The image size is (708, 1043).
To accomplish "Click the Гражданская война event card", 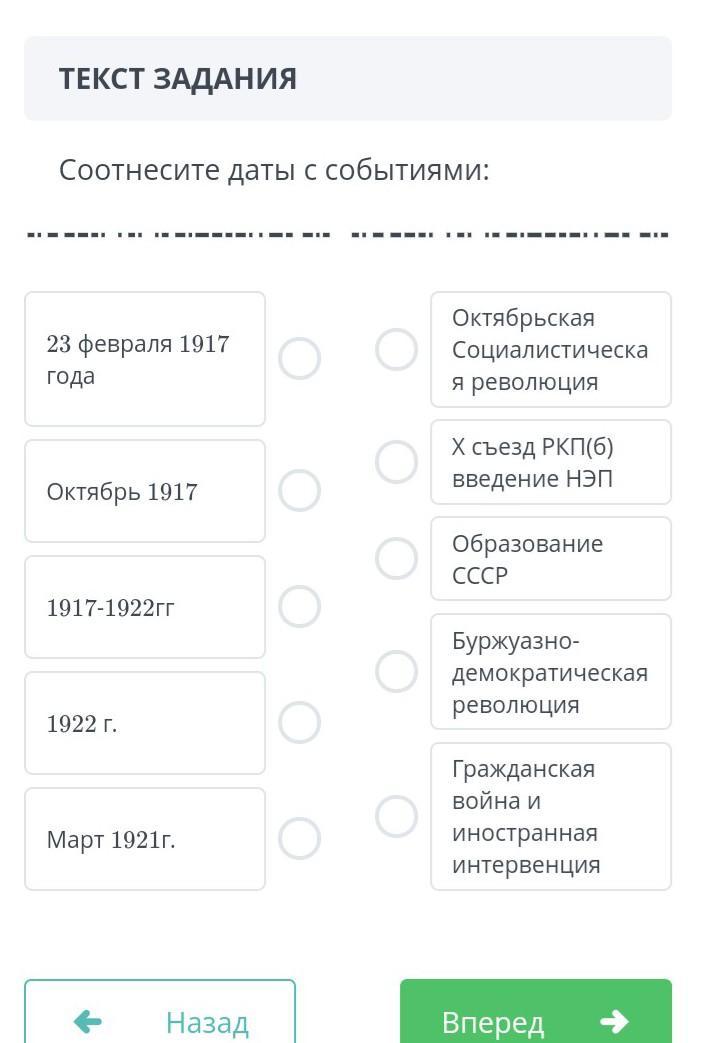I will 550,816.
